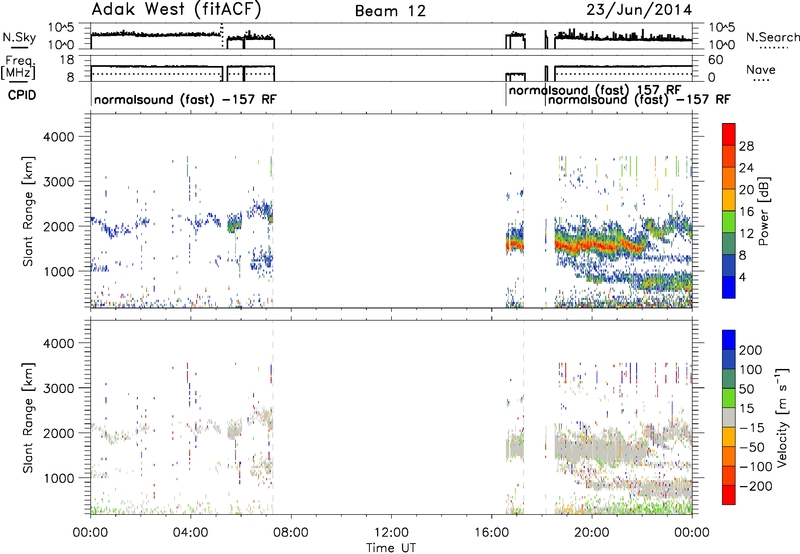Click the 12:00 time axis tick label
This screenshot has height=554, width=800.
[391, 533]
